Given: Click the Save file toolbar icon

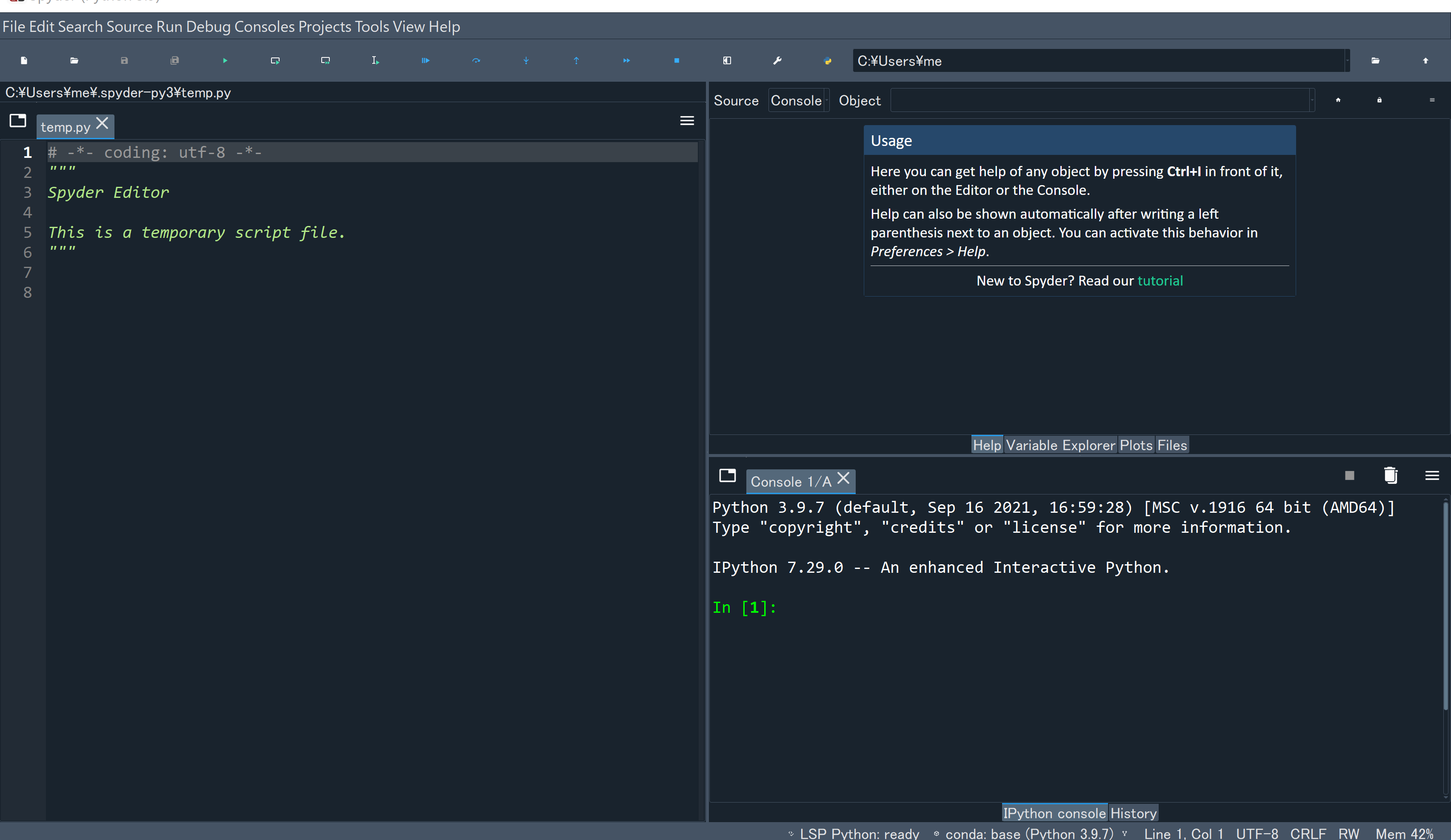Looking at the screenshot, I should [x=125, y=60].
